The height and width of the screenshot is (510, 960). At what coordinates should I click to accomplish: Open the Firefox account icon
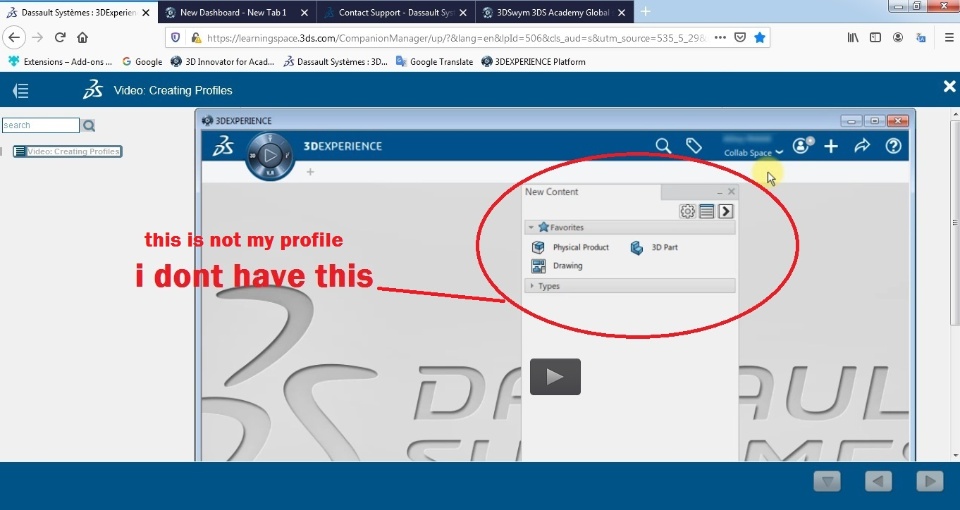[x=898, y=37]
